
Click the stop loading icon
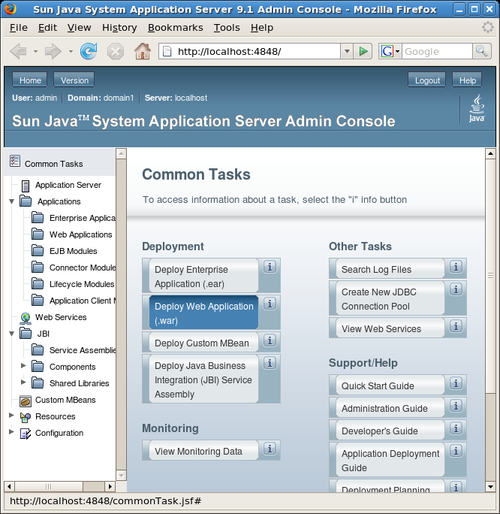point(115,52)
